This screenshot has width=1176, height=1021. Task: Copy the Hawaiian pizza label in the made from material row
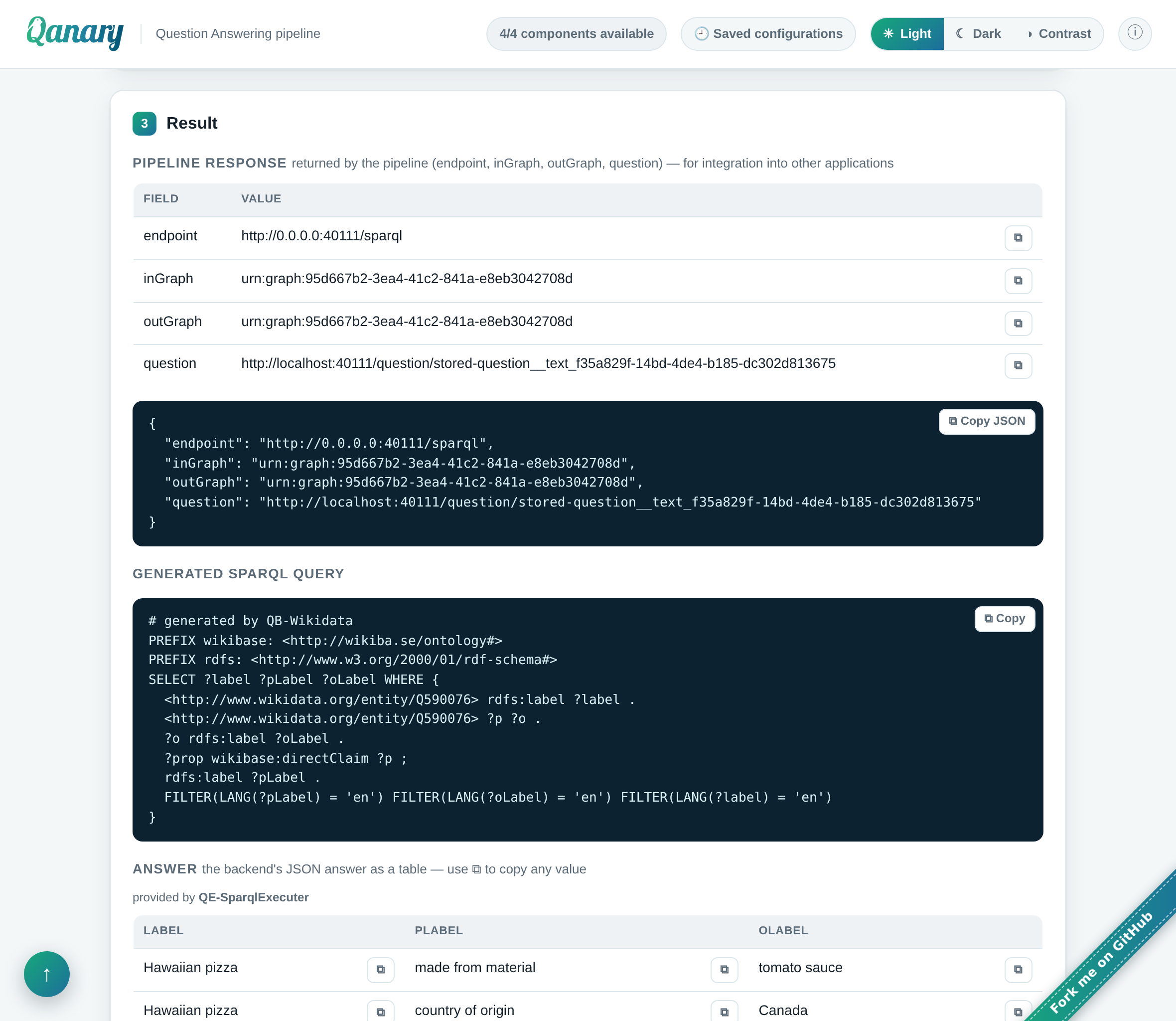380,969
